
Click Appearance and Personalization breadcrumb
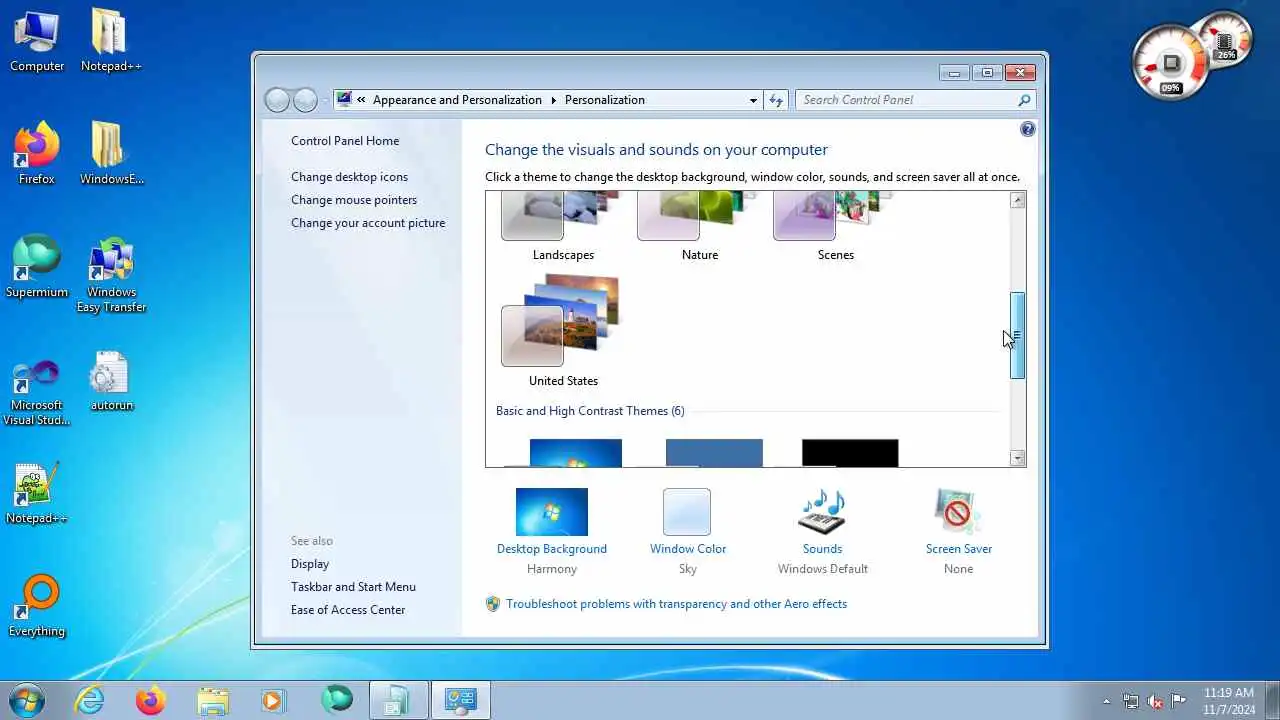(x=457, y=100)
